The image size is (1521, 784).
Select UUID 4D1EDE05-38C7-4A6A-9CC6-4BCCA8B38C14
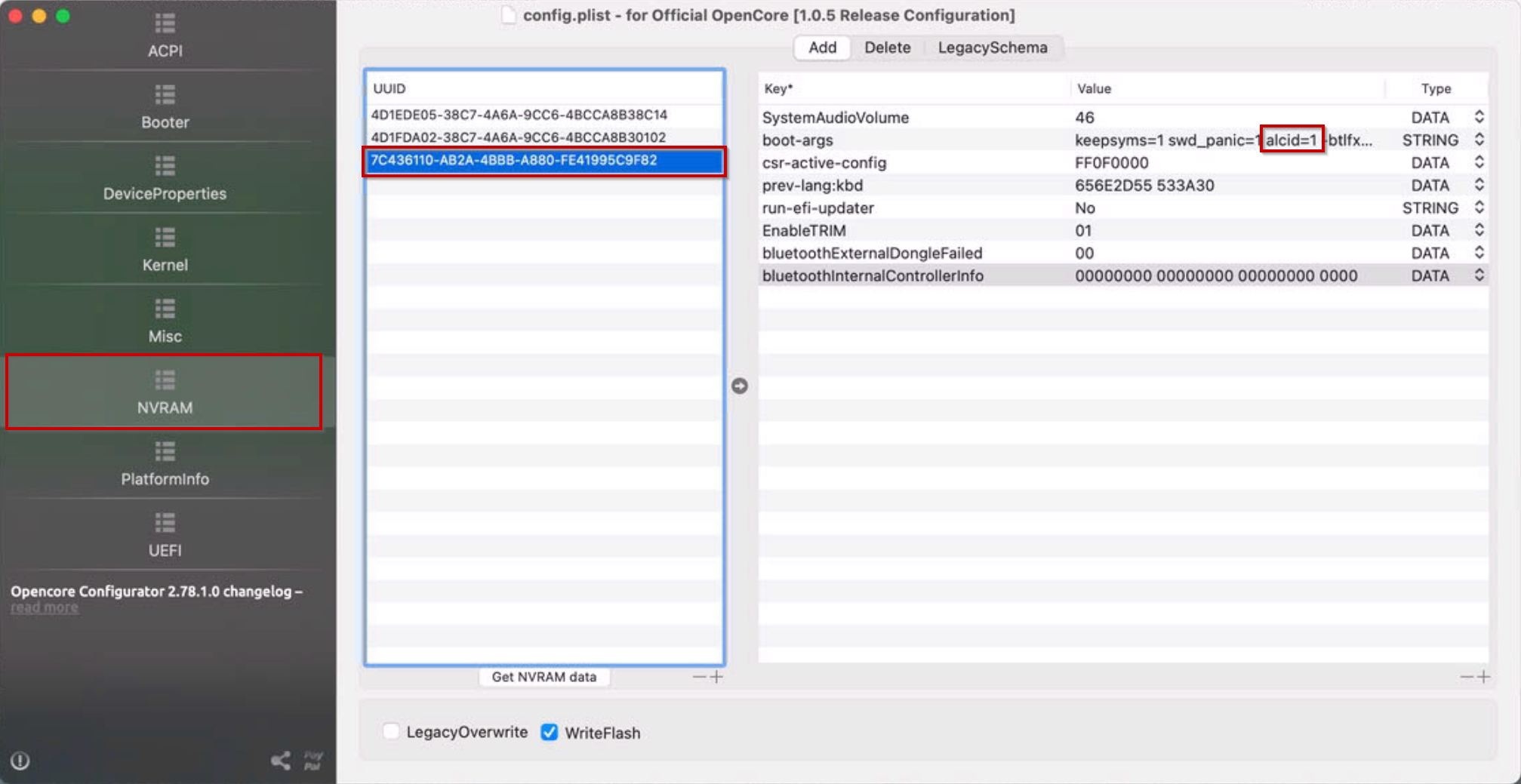519,115
